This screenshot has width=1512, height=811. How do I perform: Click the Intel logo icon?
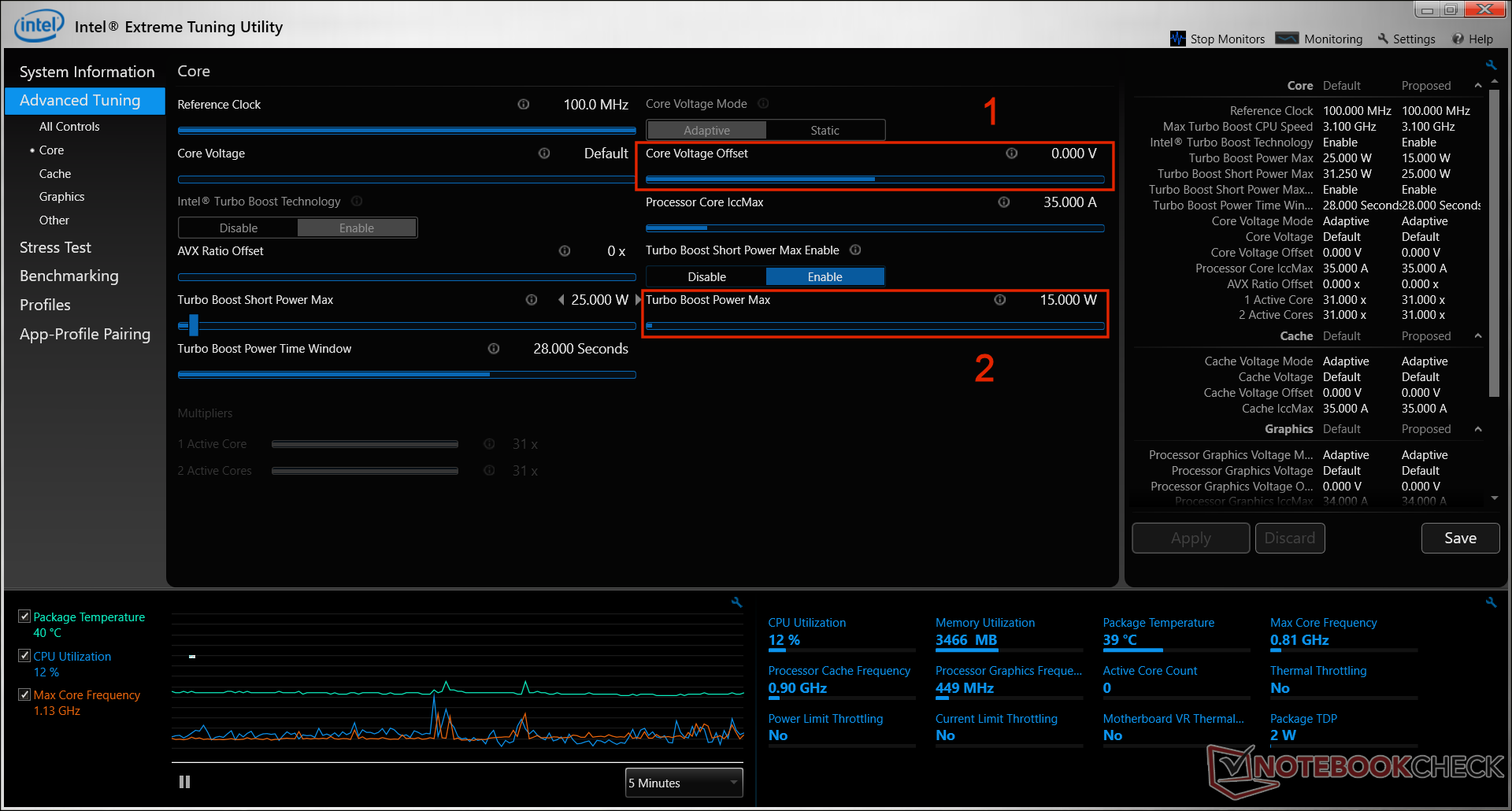click(39, 25)
